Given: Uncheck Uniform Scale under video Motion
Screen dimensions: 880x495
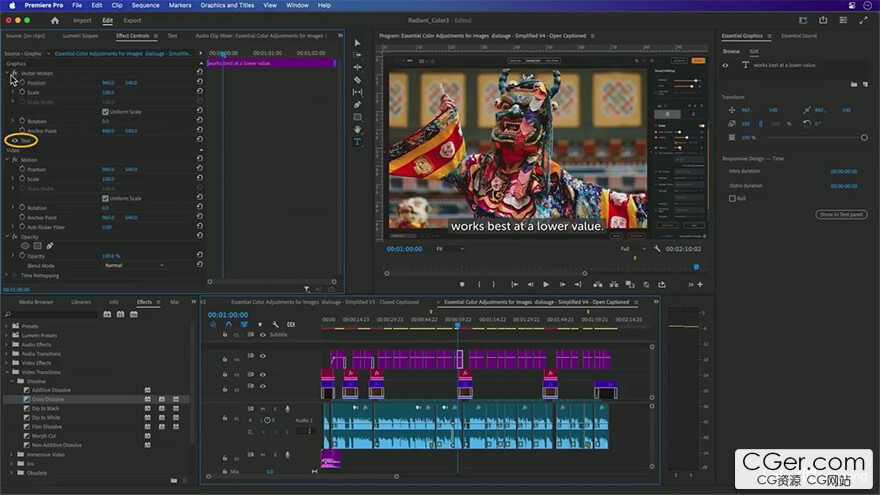Looking at the screenshot, I should pos(105,198).
